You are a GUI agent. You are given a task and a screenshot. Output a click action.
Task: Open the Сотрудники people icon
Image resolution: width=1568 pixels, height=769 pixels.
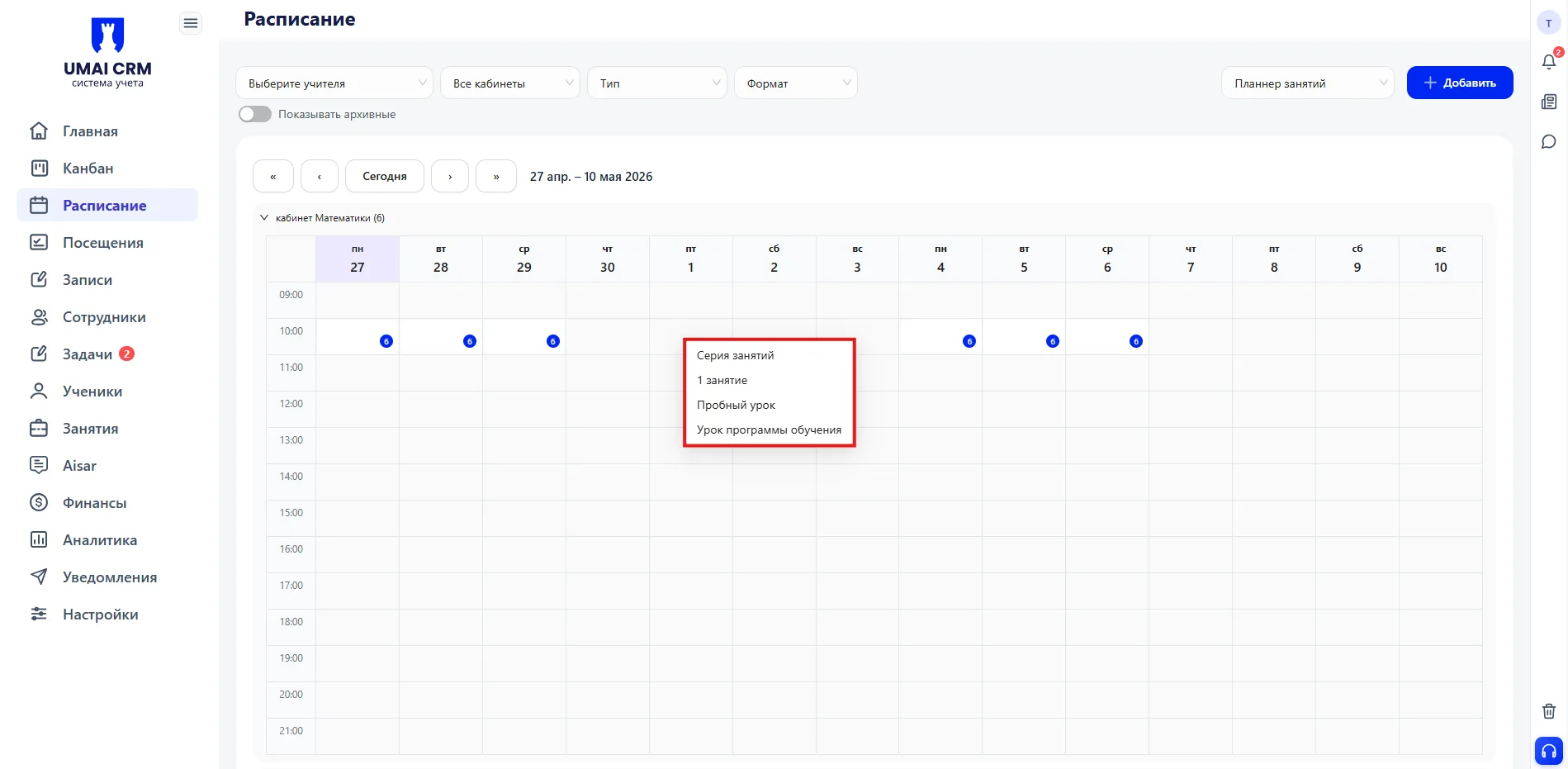coord(39,317)
